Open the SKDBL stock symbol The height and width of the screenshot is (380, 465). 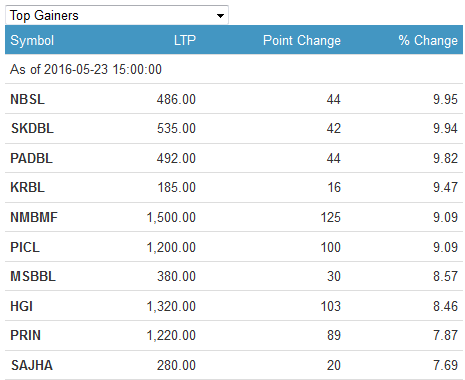(32, 128)
